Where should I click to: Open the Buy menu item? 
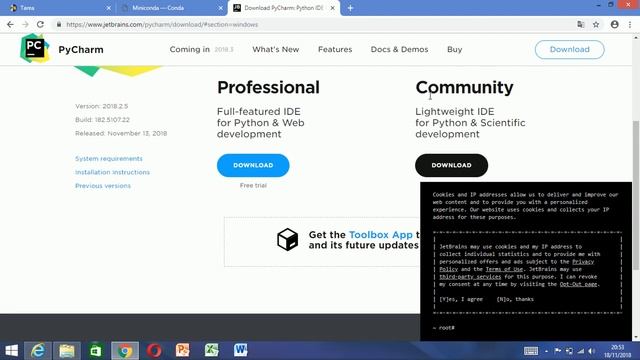click(x=454, y=49)
